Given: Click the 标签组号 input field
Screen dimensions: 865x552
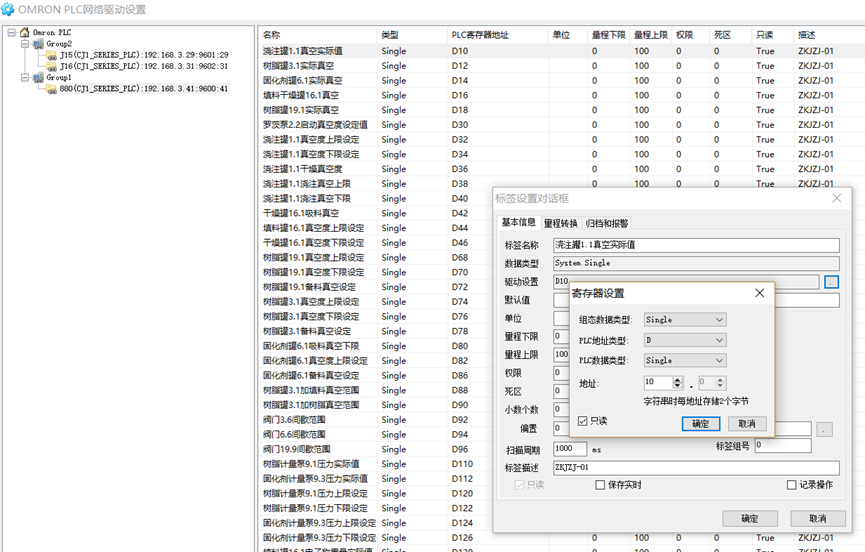Looking at the screenshot, I should tap(783, 445).
